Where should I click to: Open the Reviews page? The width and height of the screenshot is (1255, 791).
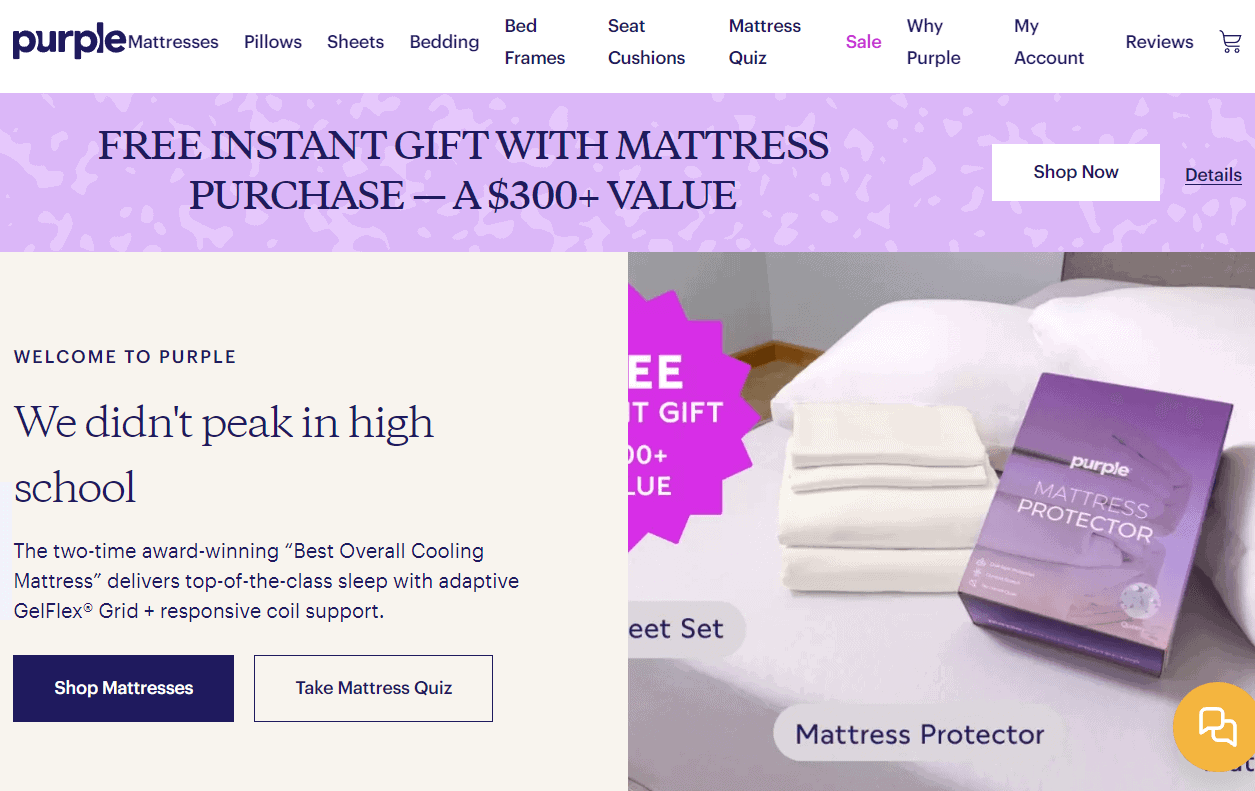coord(1159,42)
